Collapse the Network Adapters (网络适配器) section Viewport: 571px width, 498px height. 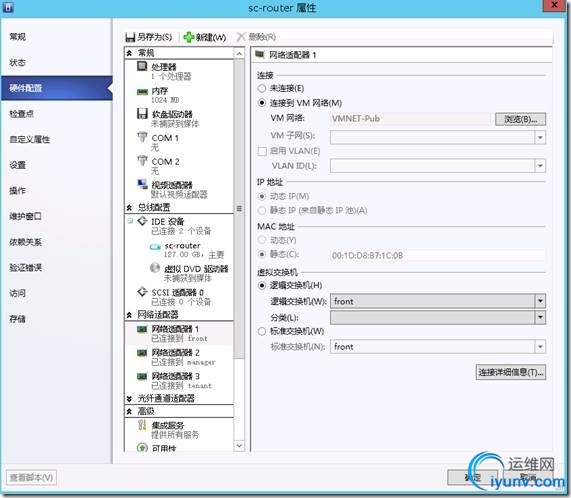[129, 315]
